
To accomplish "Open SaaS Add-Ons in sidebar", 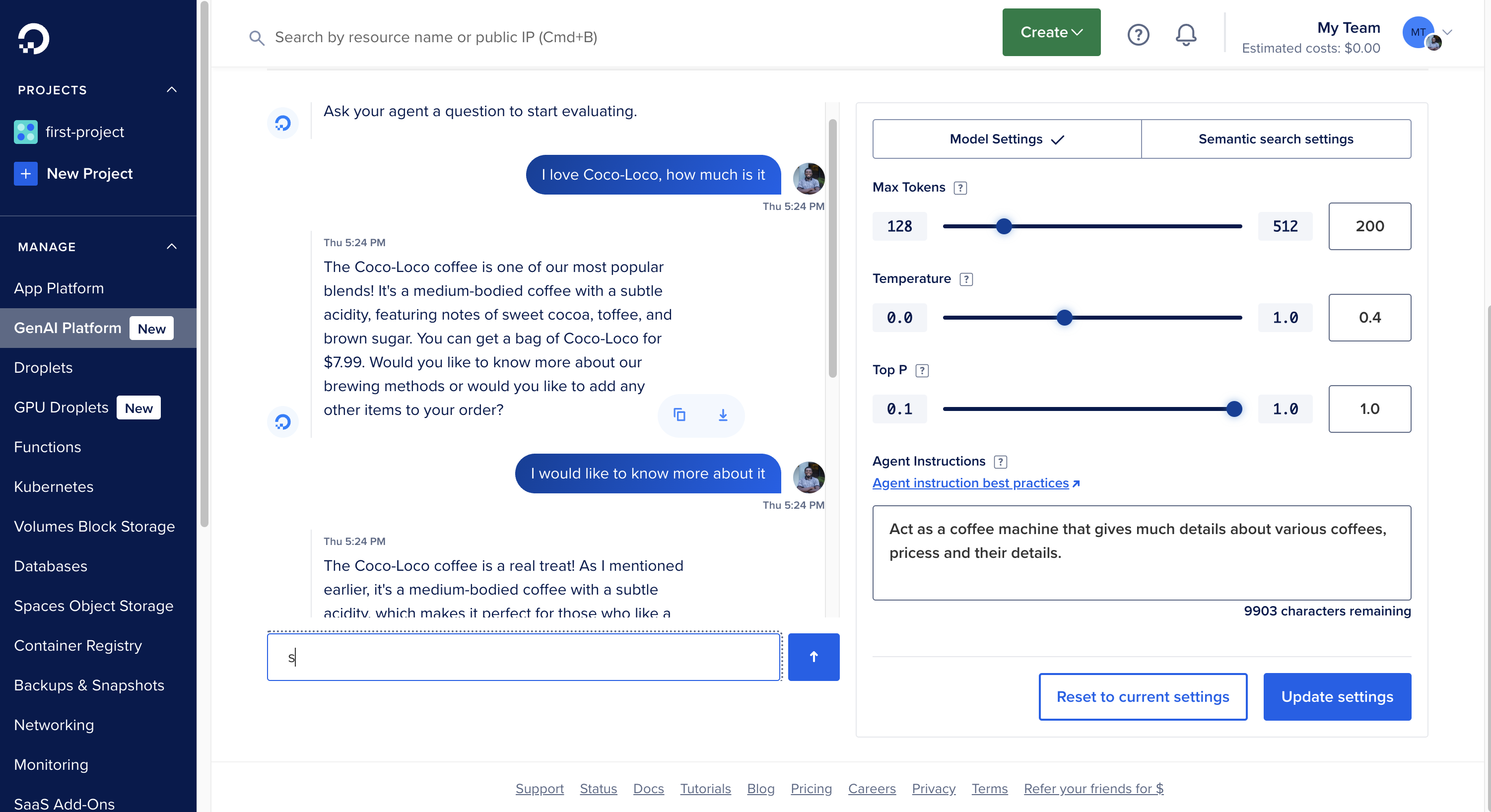I will 64,804.
